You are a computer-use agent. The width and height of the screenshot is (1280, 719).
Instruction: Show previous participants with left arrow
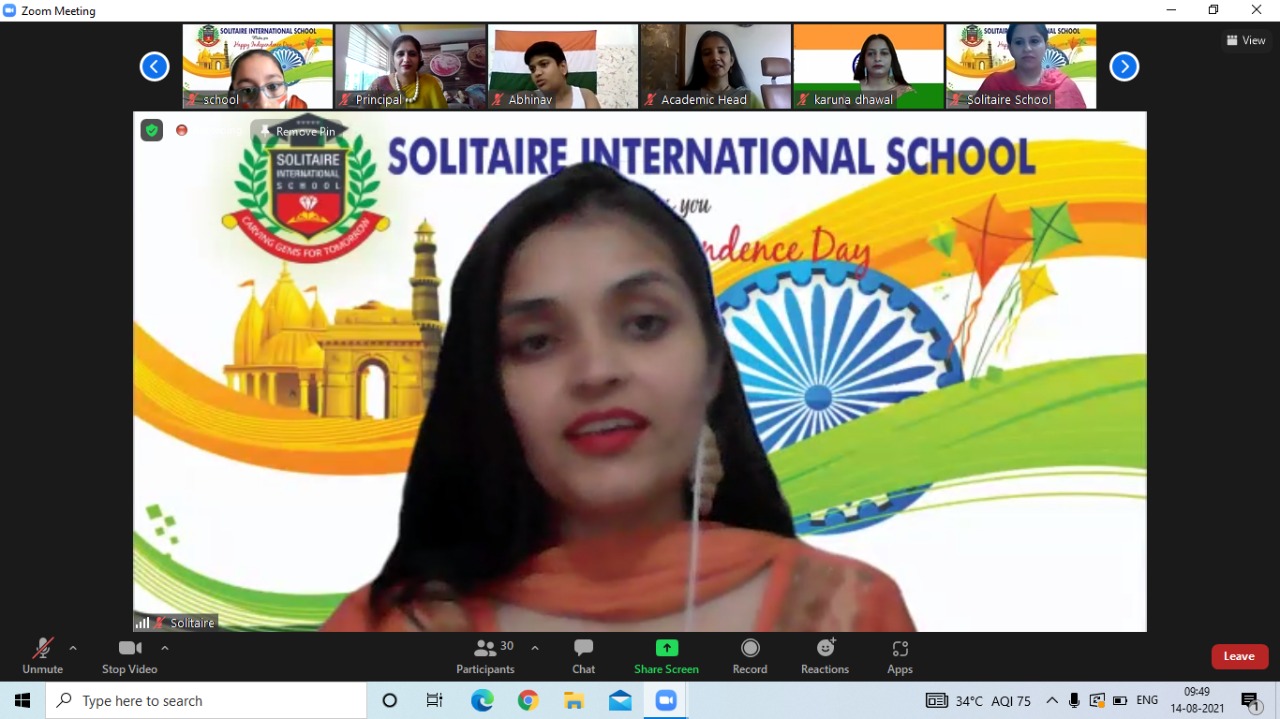[154, 67]
